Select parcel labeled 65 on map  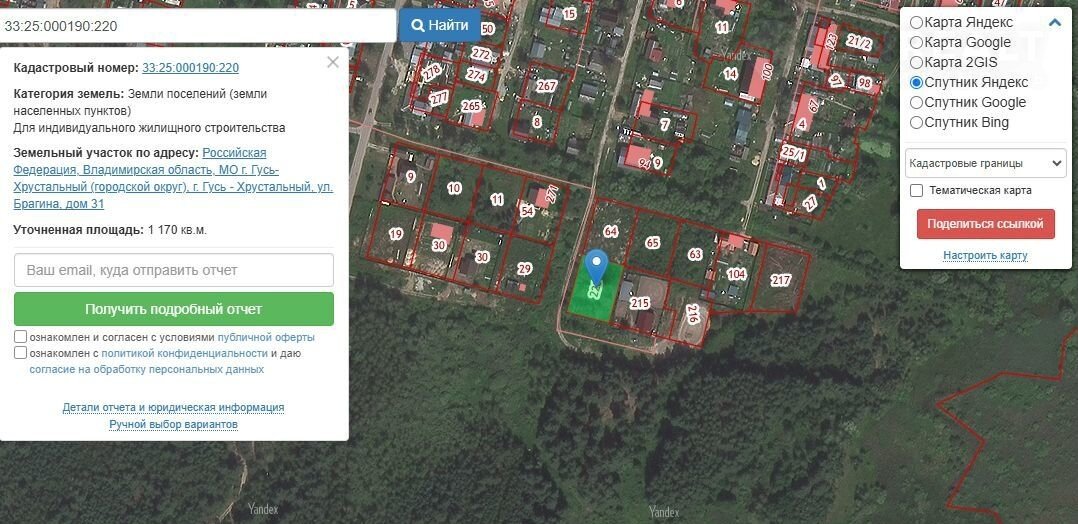pyautogui.click(x=652, y=243)
